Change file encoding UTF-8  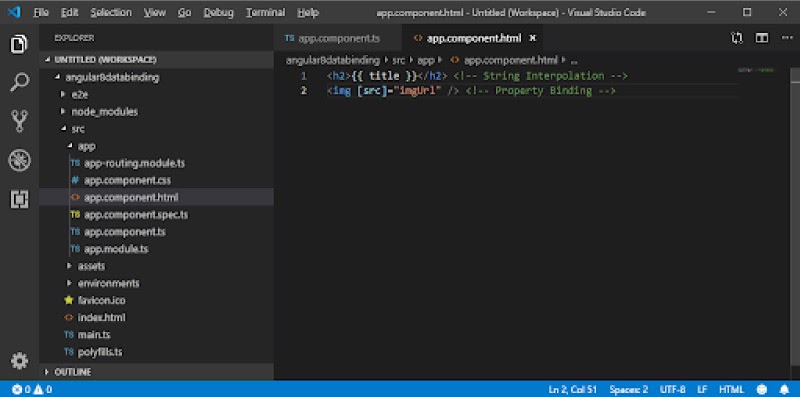coord(672,390)
